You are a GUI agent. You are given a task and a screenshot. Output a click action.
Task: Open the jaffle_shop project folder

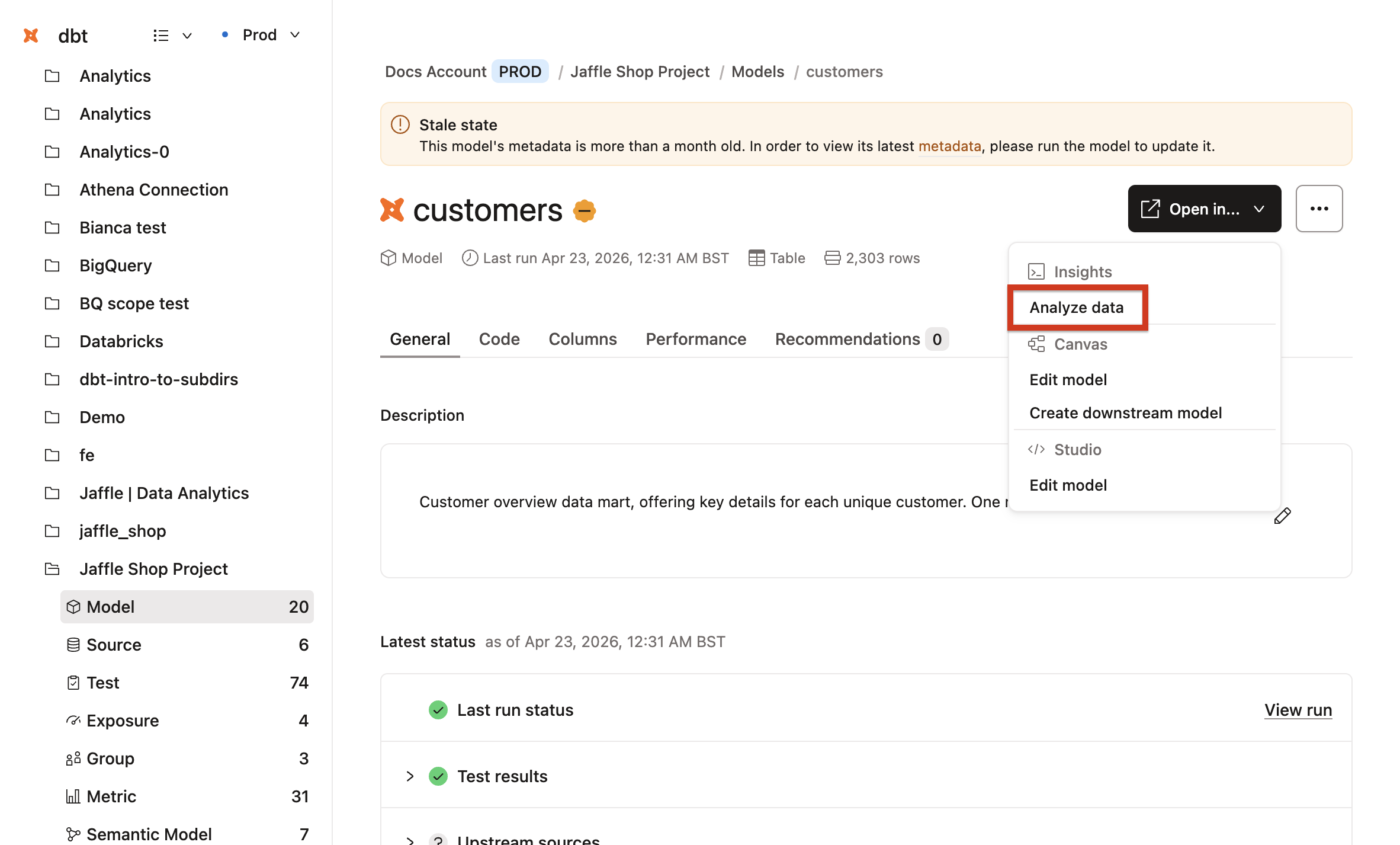click(x=123, y=531)
